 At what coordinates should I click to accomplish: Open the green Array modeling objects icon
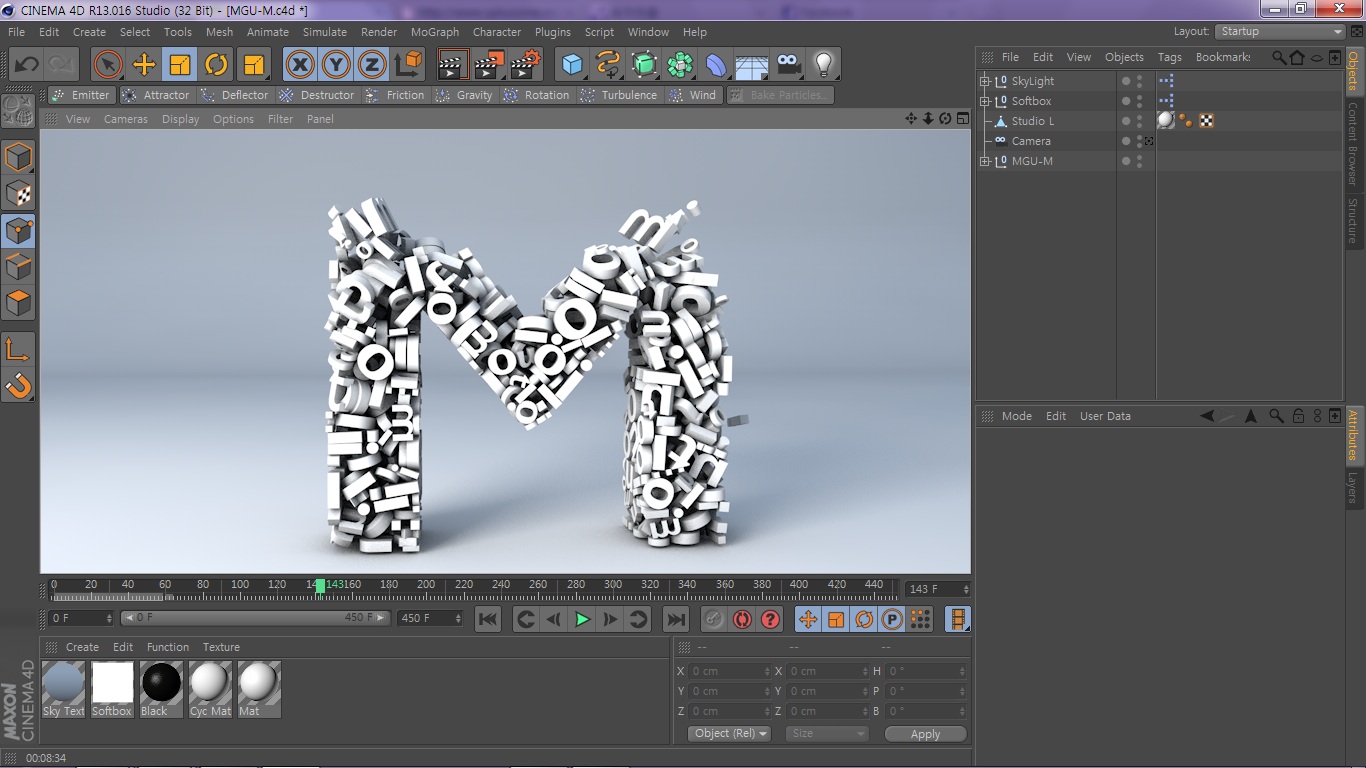(x=680, y=65)
